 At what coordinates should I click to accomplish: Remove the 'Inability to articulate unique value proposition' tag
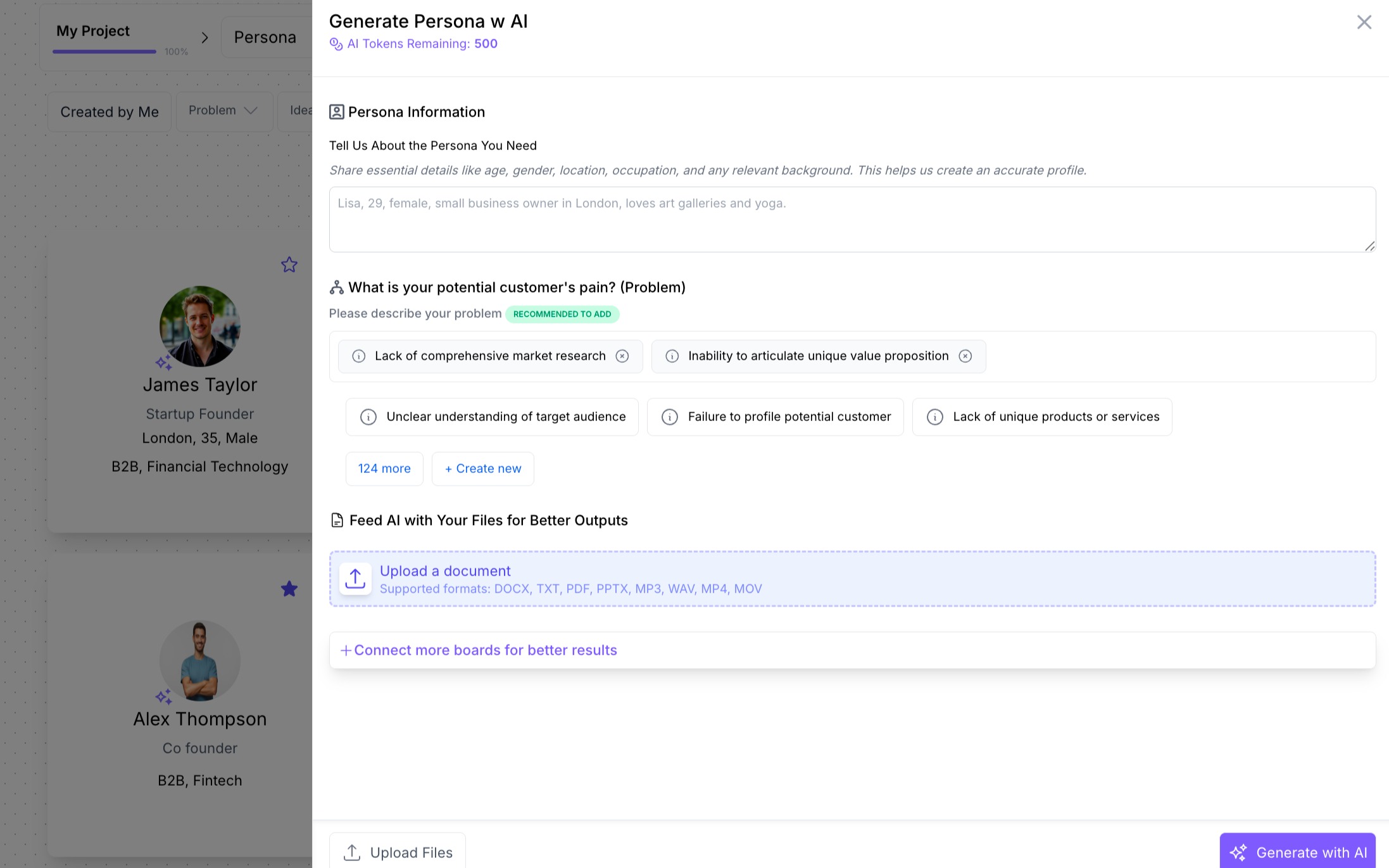point(965,356)
